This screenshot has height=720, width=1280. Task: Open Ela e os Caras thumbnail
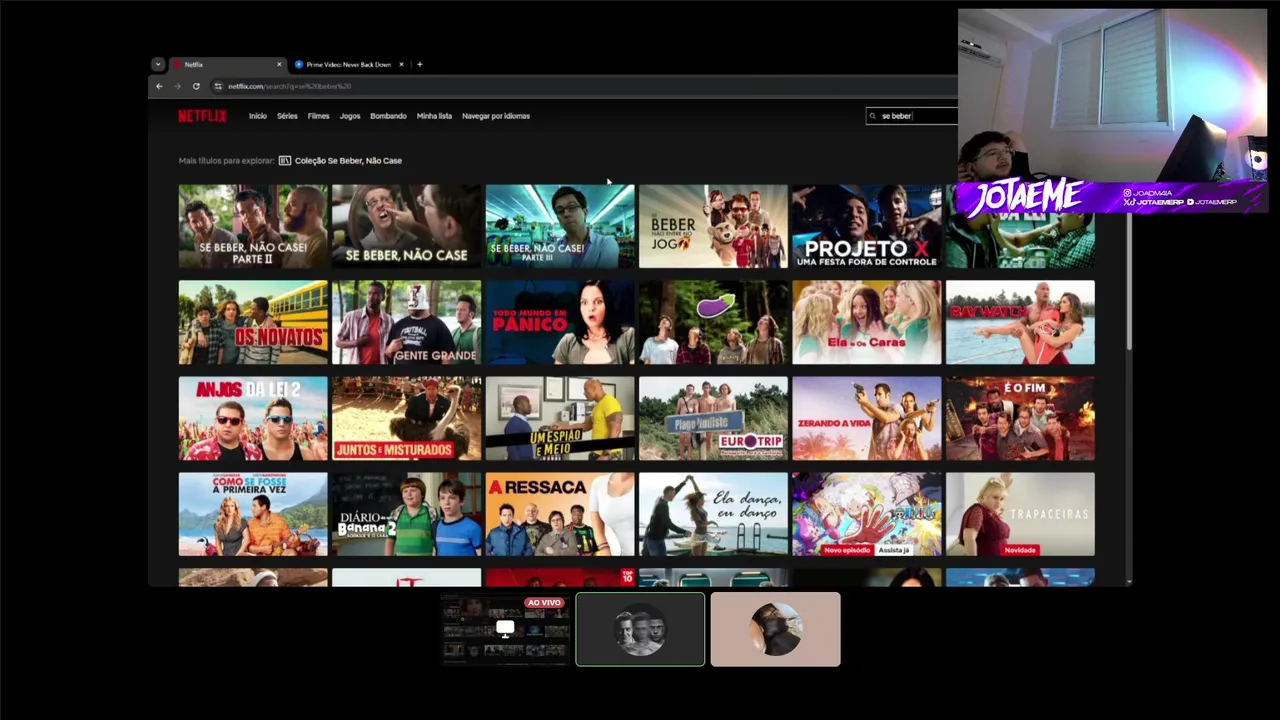(867, 322)
